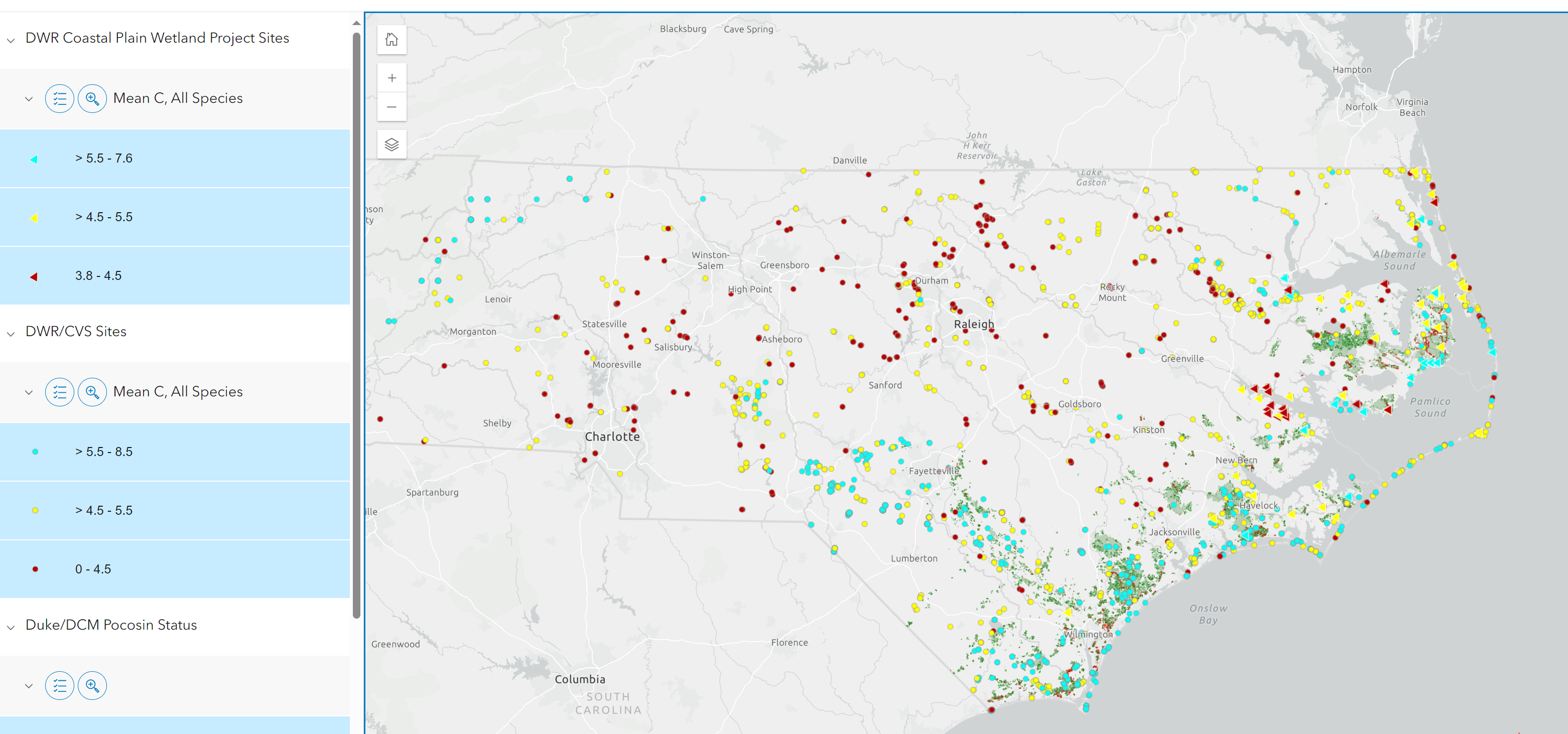Collapse Duke/DCM Pocosin Status group
The image size is (1568, 734).
[11, 627]
